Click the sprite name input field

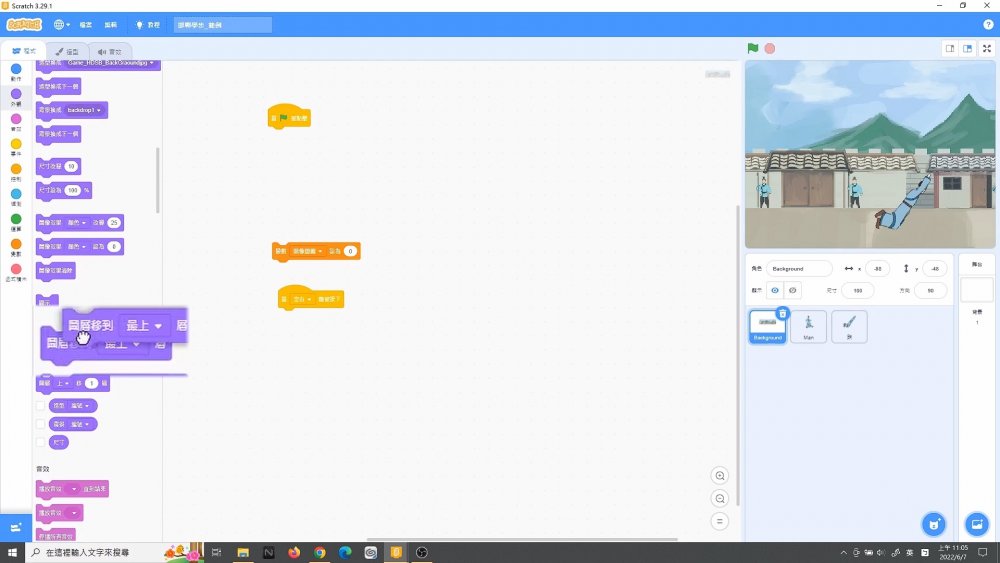click(x=799, y=268)
